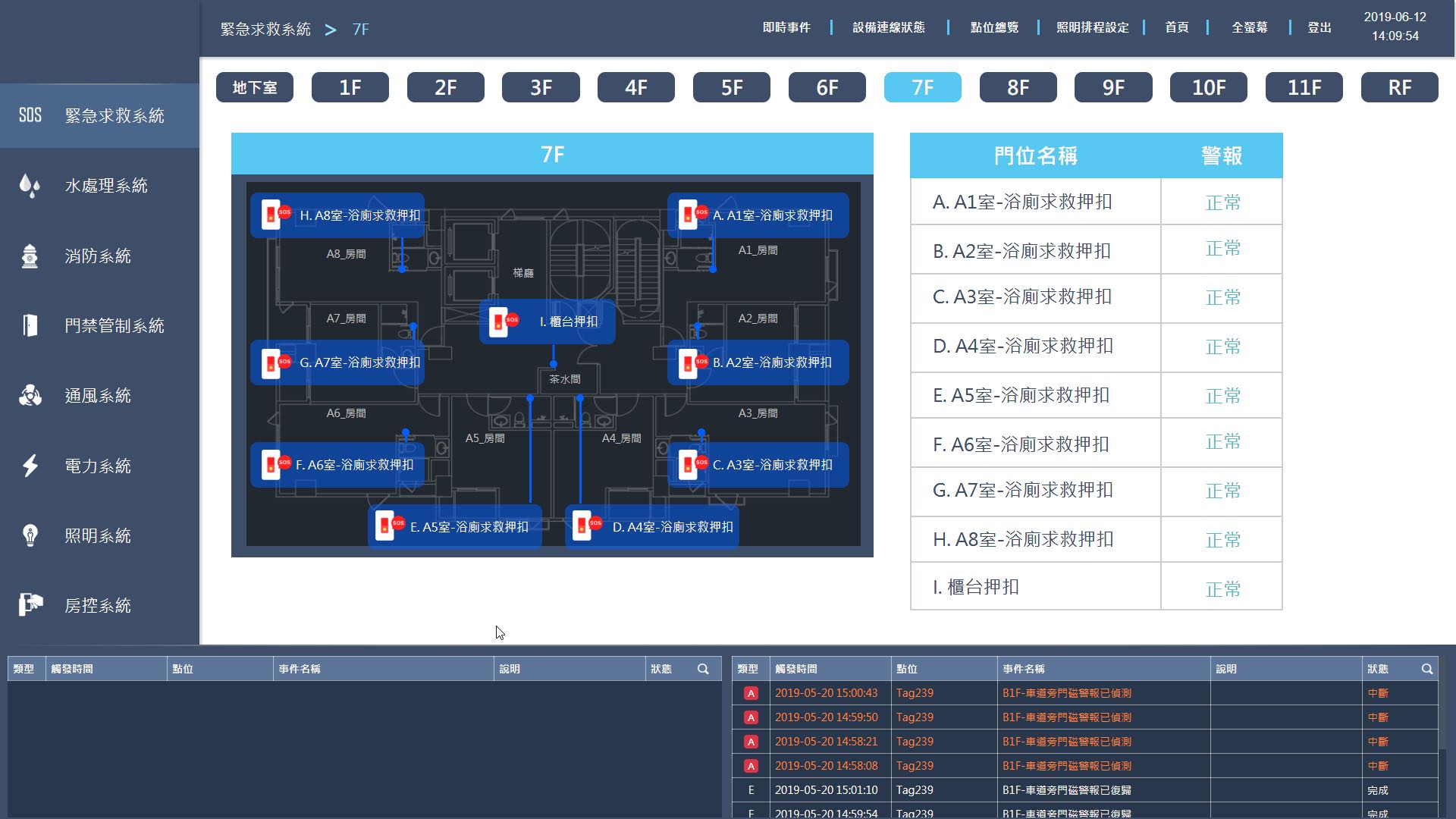Select the fire hydrant 消防系統 icon
The height and width of the screenshot is (819, 1456).
30,256
